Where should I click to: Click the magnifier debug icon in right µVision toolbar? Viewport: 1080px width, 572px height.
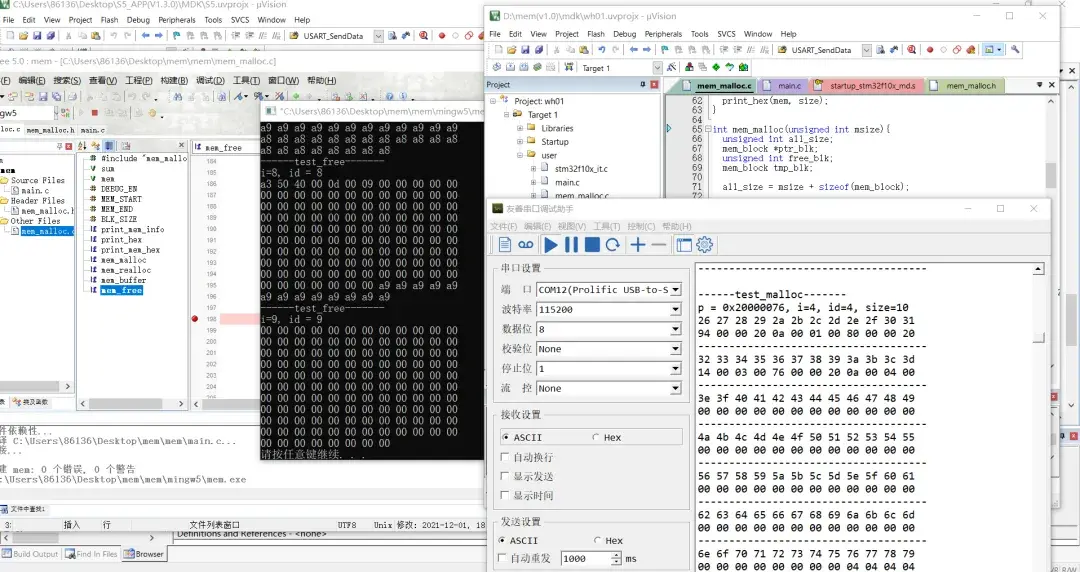click(911, 50)
